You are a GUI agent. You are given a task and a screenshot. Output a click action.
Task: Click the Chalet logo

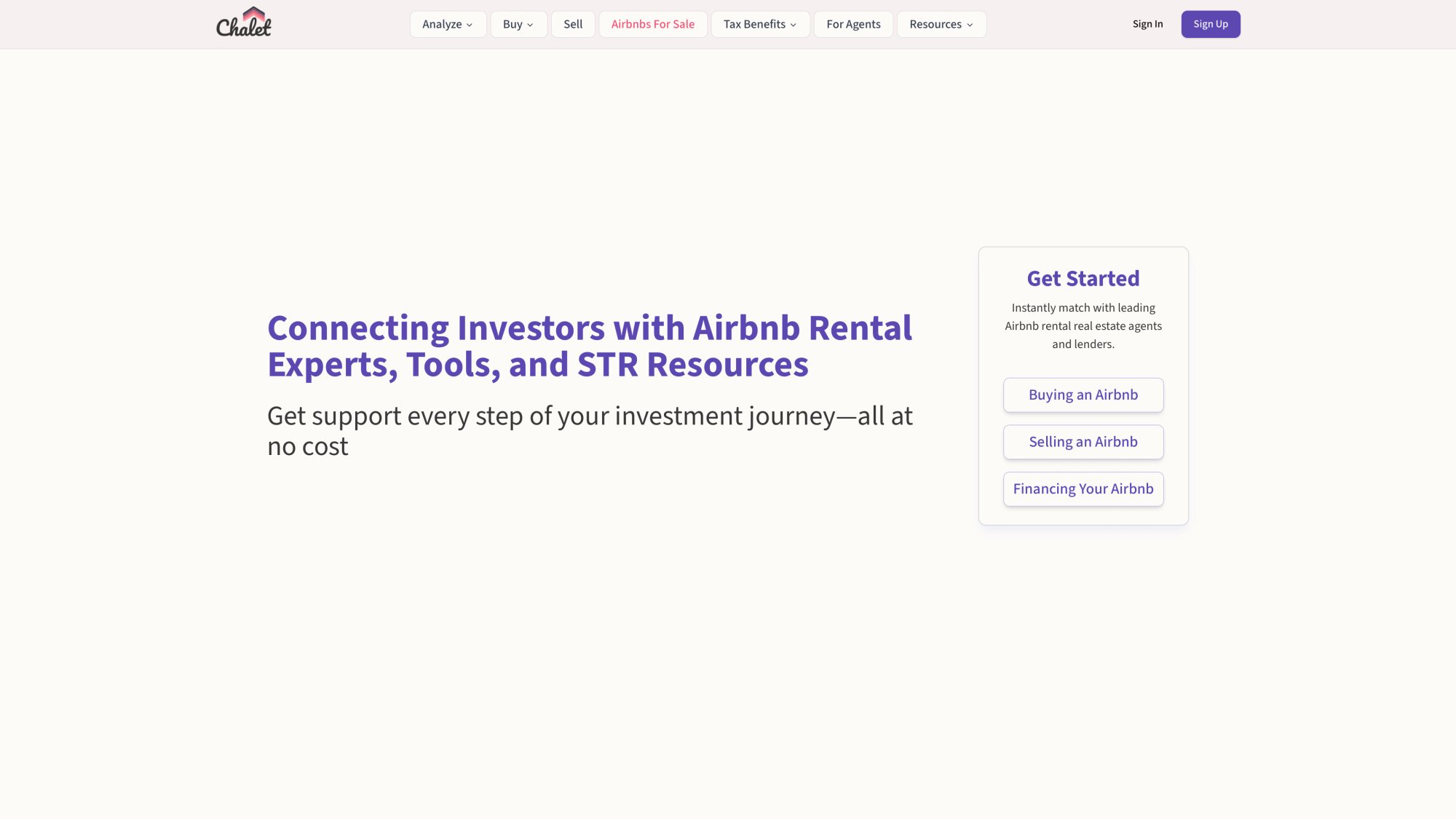point(244,23)
